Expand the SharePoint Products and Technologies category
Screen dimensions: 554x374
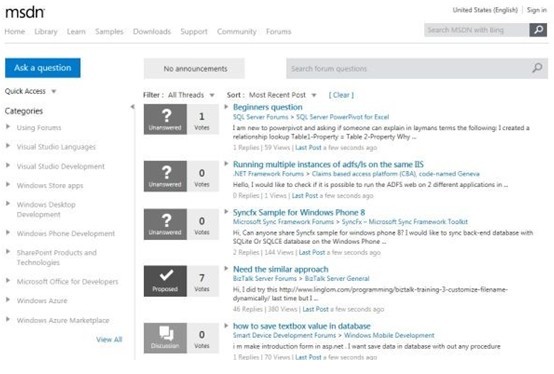(8, 251)
